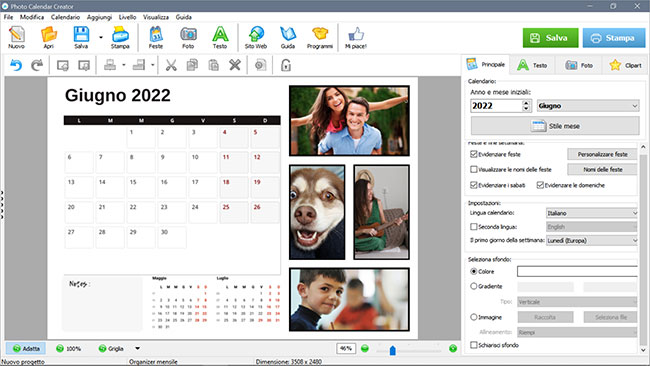Screen dimensions: 650x366
Task: Click the Programmi icon
Action: coord(320,37)
